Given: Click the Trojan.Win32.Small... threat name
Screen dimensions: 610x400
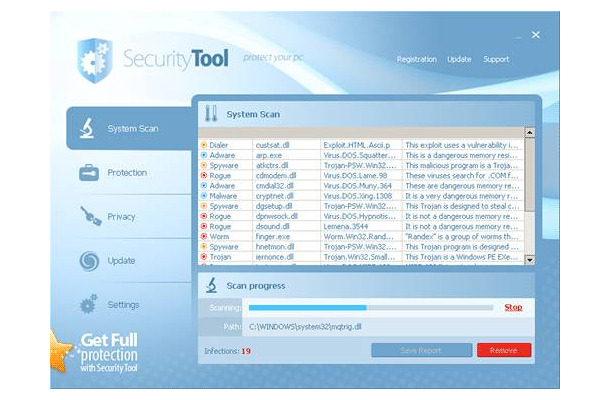Looking at the screenshot, I should (359, 257).
